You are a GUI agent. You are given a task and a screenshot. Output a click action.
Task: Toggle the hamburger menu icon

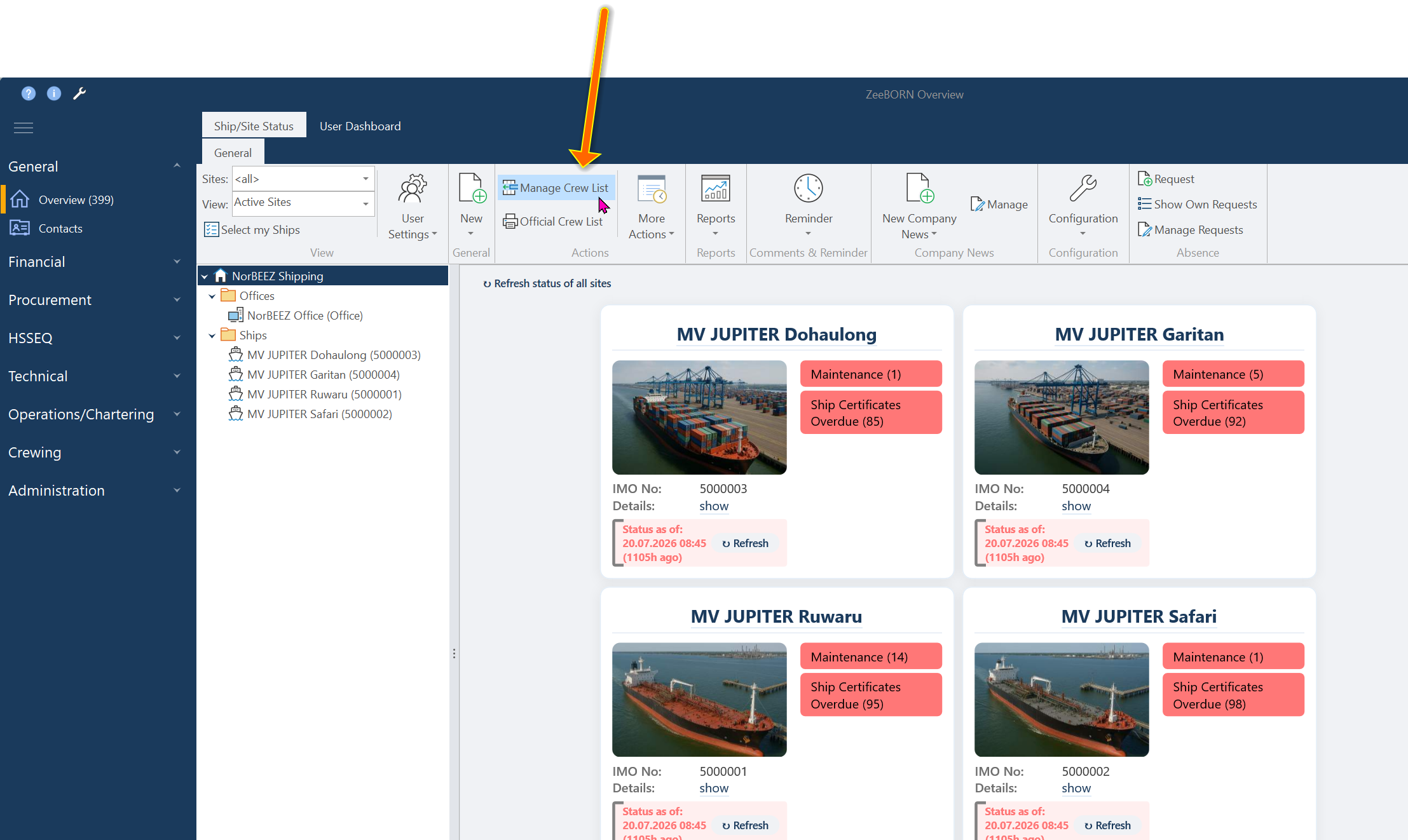pyautogui.click(x=24, y=128)
